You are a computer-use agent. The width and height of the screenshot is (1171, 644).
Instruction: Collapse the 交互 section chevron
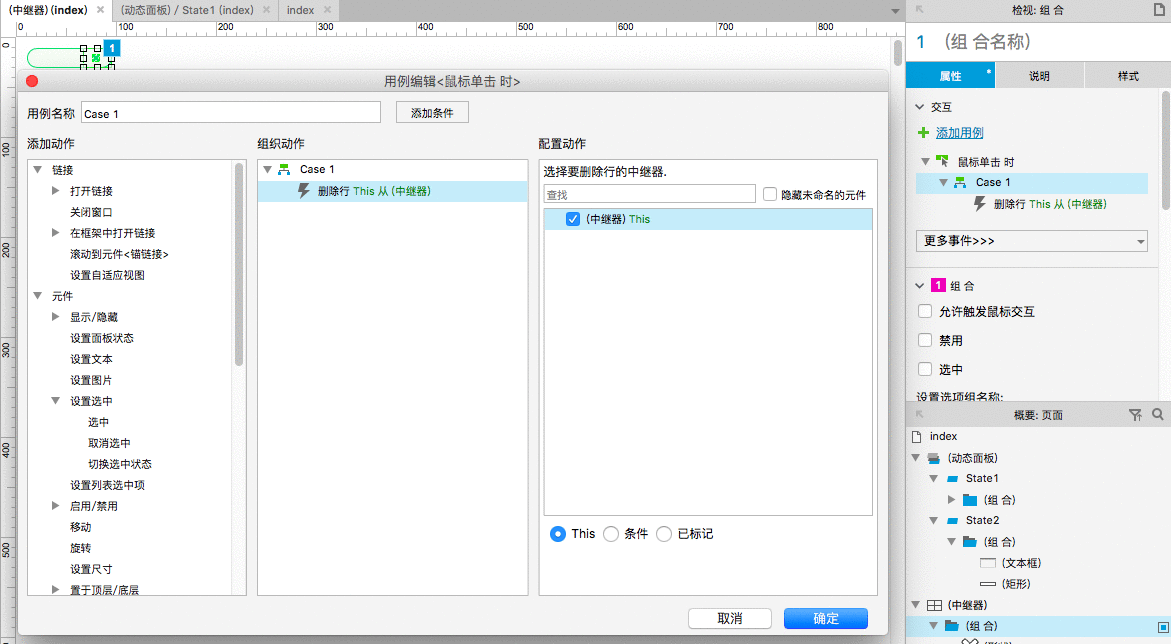click(x=920, y=107)
